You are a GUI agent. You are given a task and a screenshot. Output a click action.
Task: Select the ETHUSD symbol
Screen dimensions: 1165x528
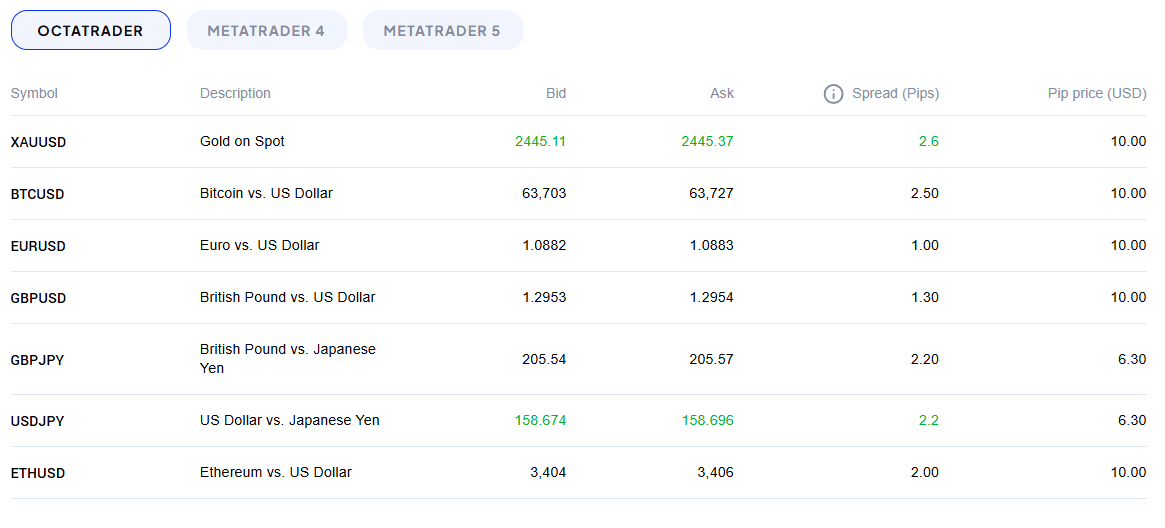pyautogui.click(x=38, y=473)
